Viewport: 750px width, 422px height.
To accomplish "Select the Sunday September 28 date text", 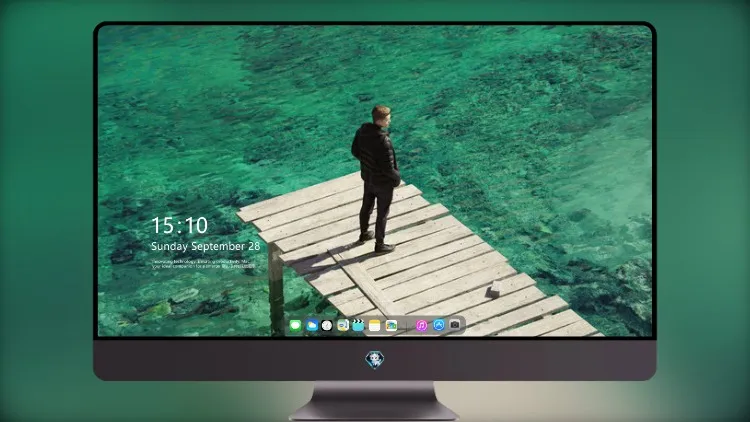I will click(205, 246).
